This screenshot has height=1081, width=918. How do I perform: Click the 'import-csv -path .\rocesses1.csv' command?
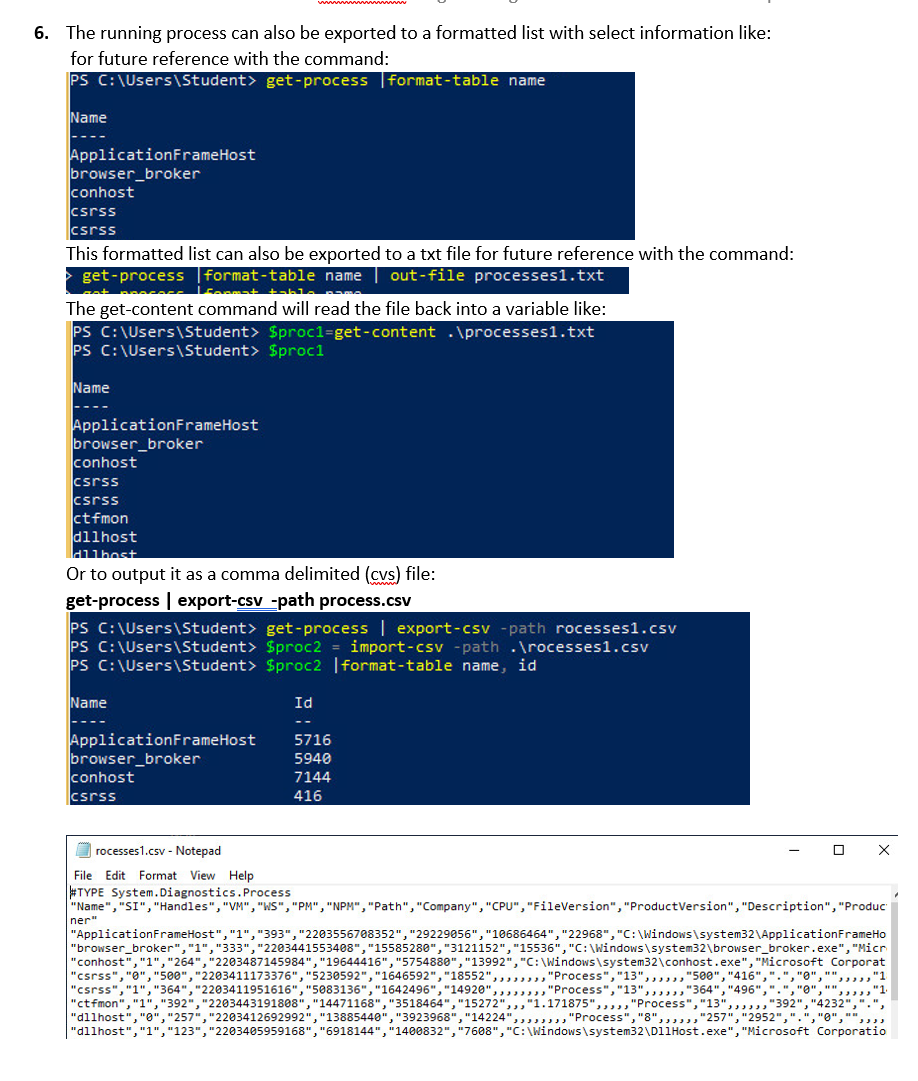point(499,647)
